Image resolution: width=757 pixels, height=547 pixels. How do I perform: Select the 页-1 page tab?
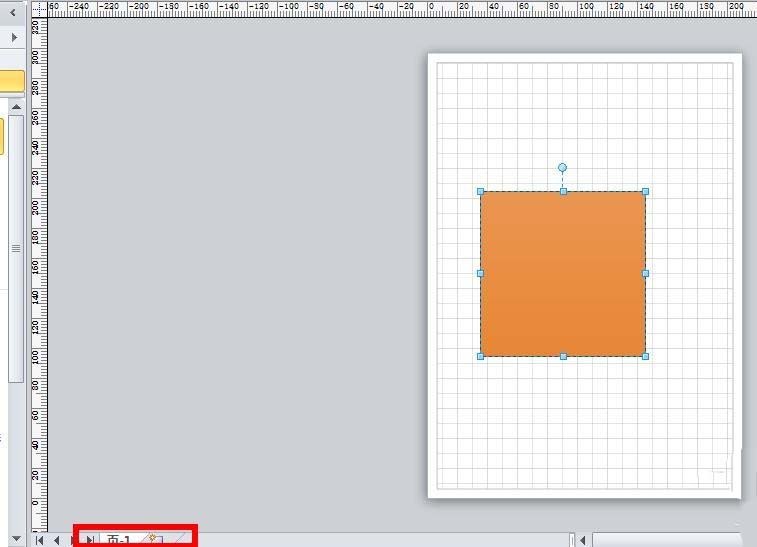118,540
